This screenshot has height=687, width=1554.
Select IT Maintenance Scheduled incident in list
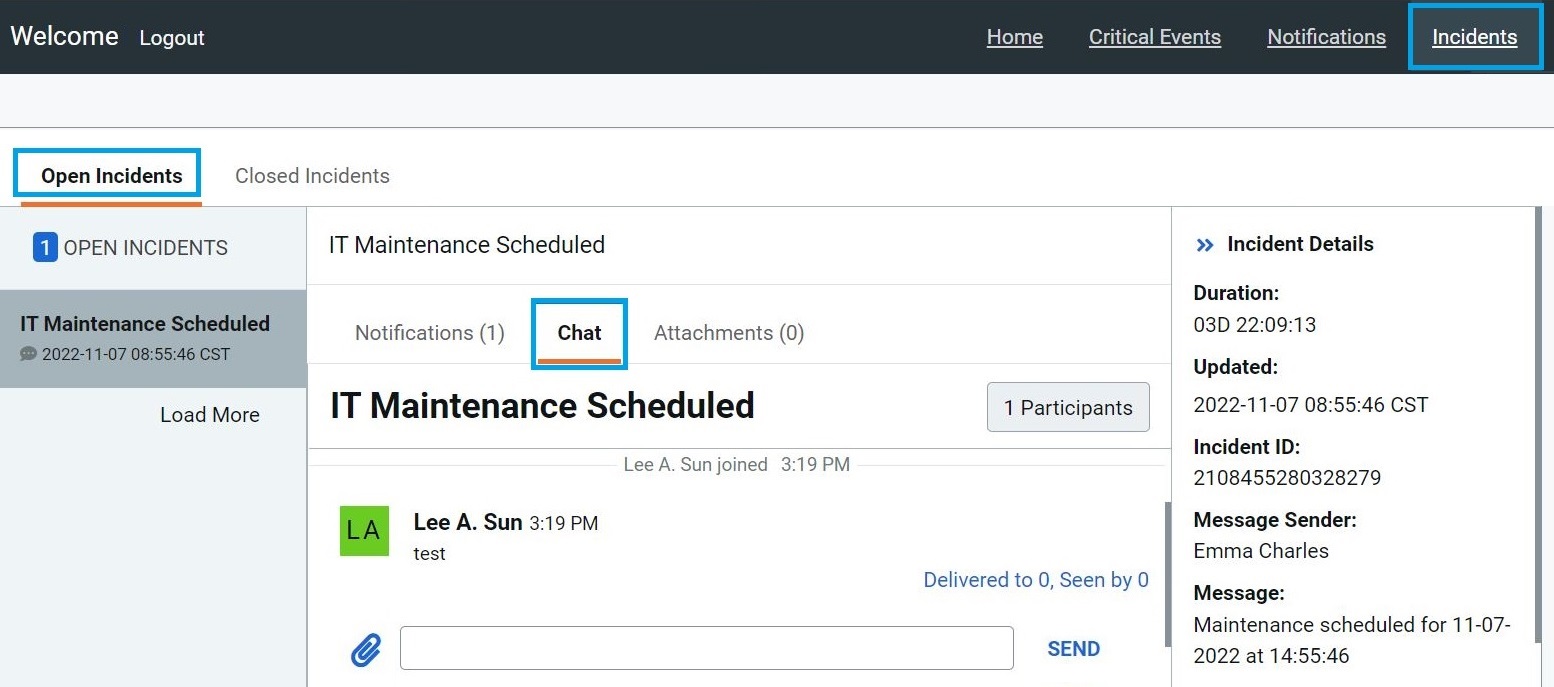point(153,338)
